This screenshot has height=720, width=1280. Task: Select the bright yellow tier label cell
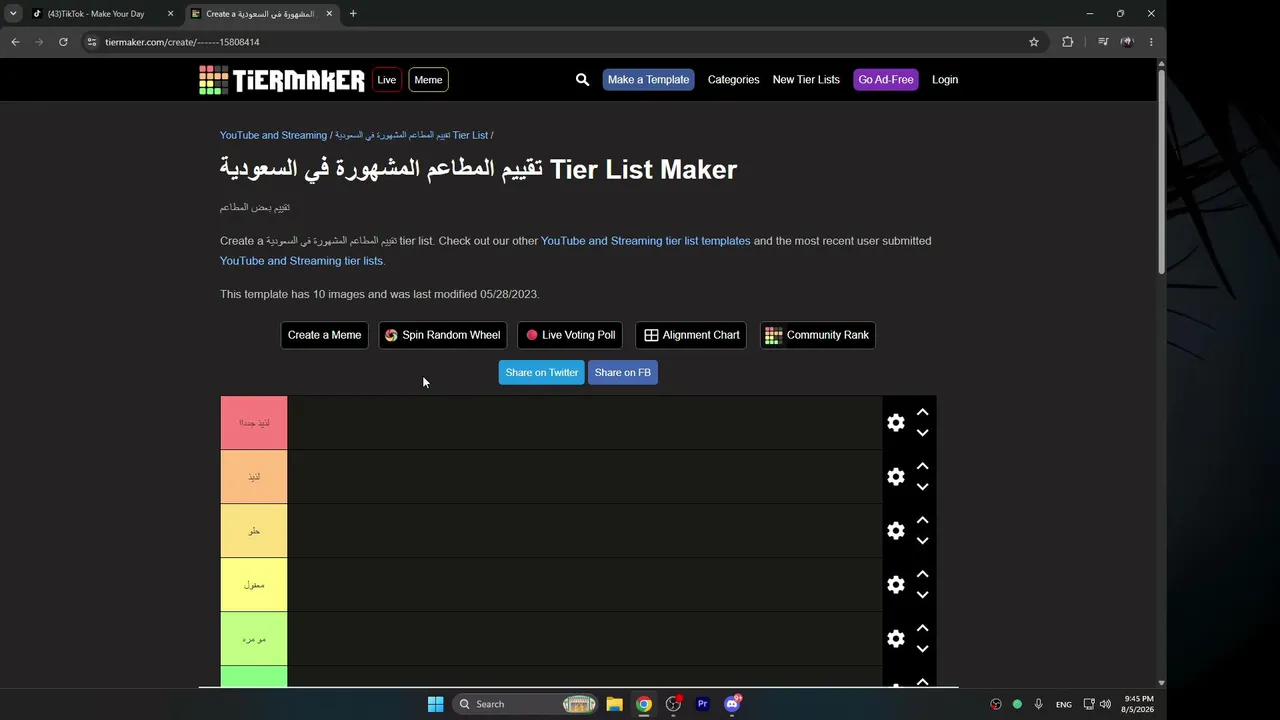tap(254, 585)
